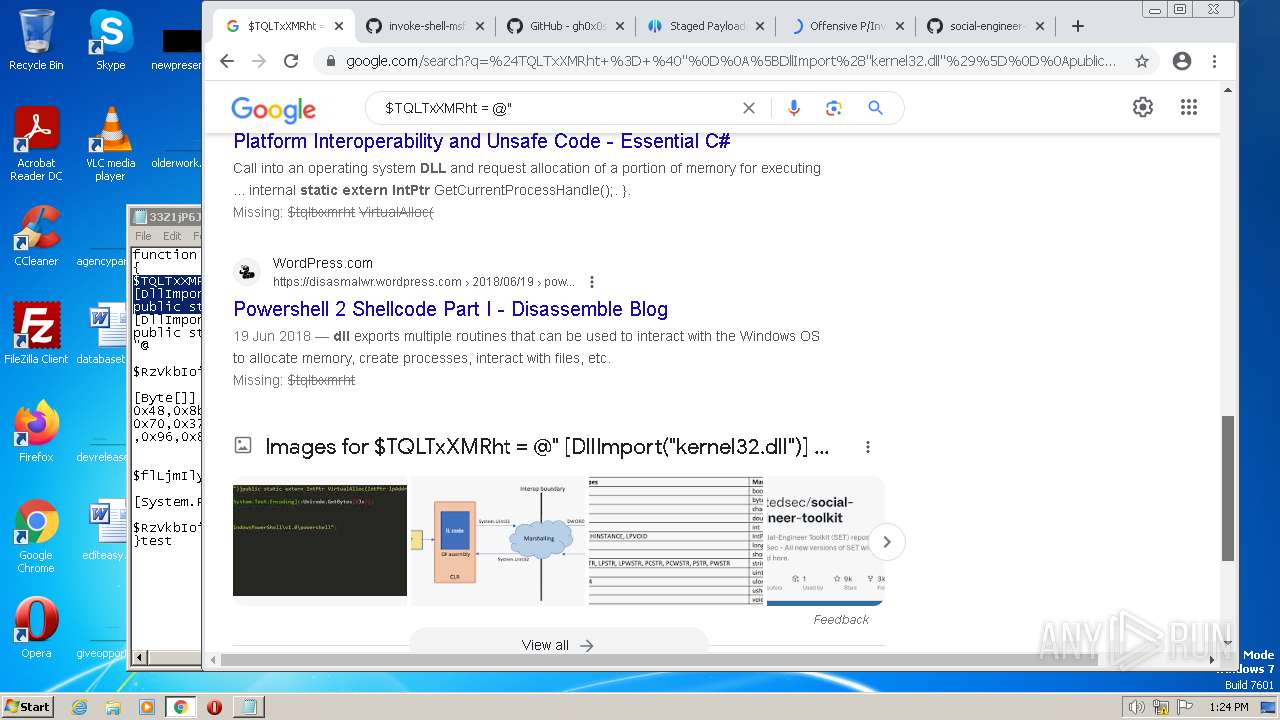Click the Google logo

[273, 109]
